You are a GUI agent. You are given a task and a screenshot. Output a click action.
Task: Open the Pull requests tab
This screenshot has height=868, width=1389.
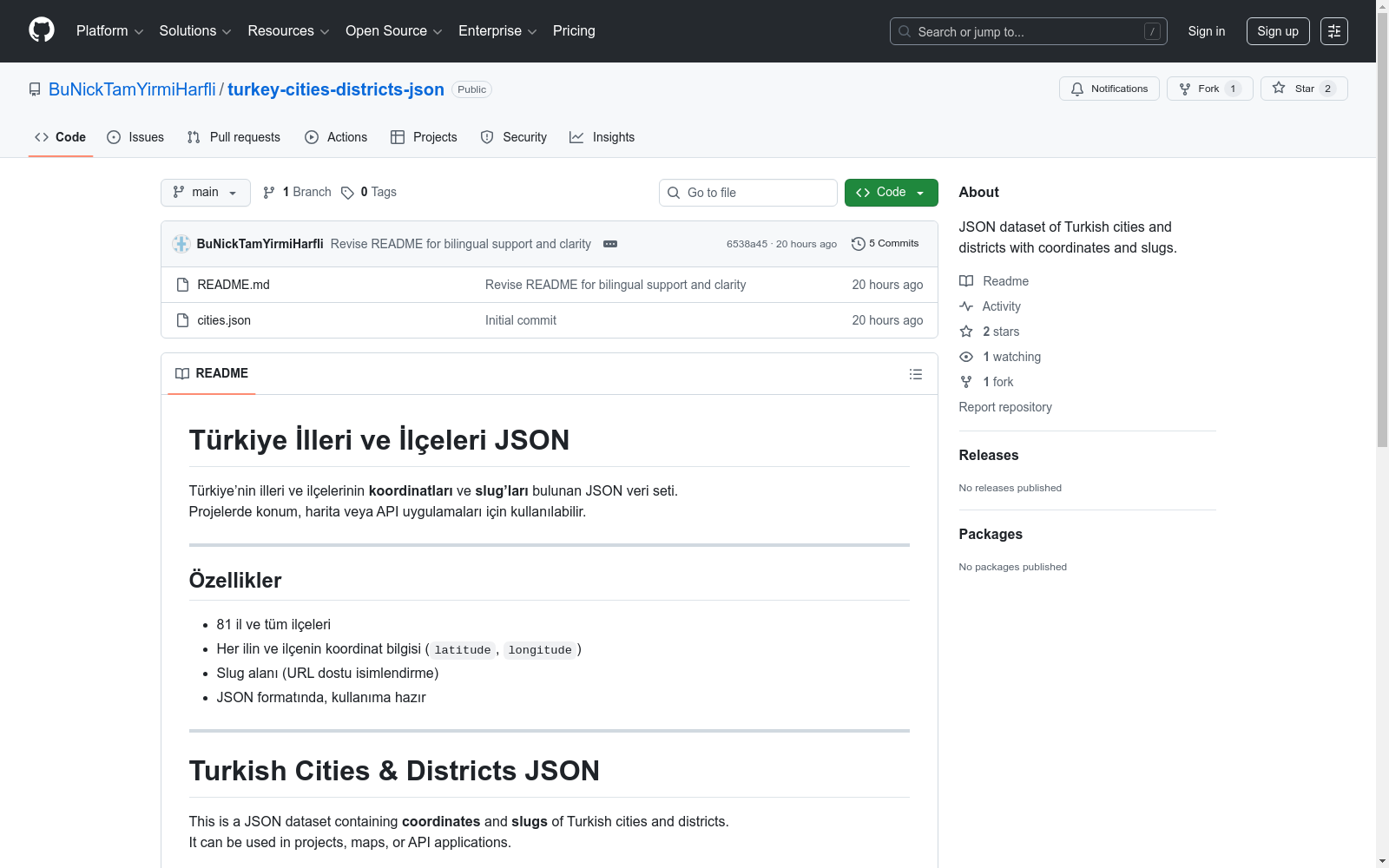tap(234, 137)
